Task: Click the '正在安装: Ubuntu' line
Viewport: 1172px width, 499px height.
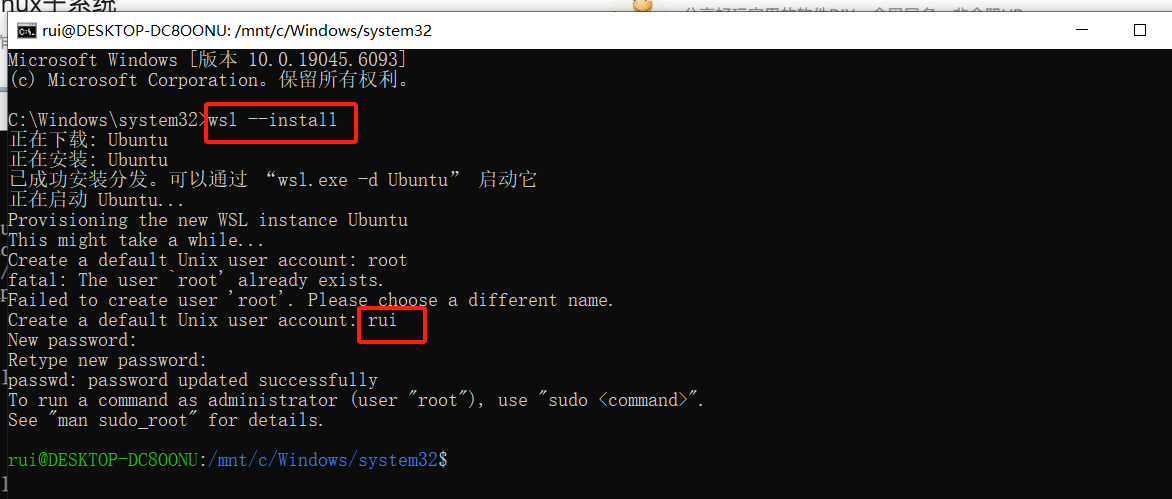Action: click(87, 160)
